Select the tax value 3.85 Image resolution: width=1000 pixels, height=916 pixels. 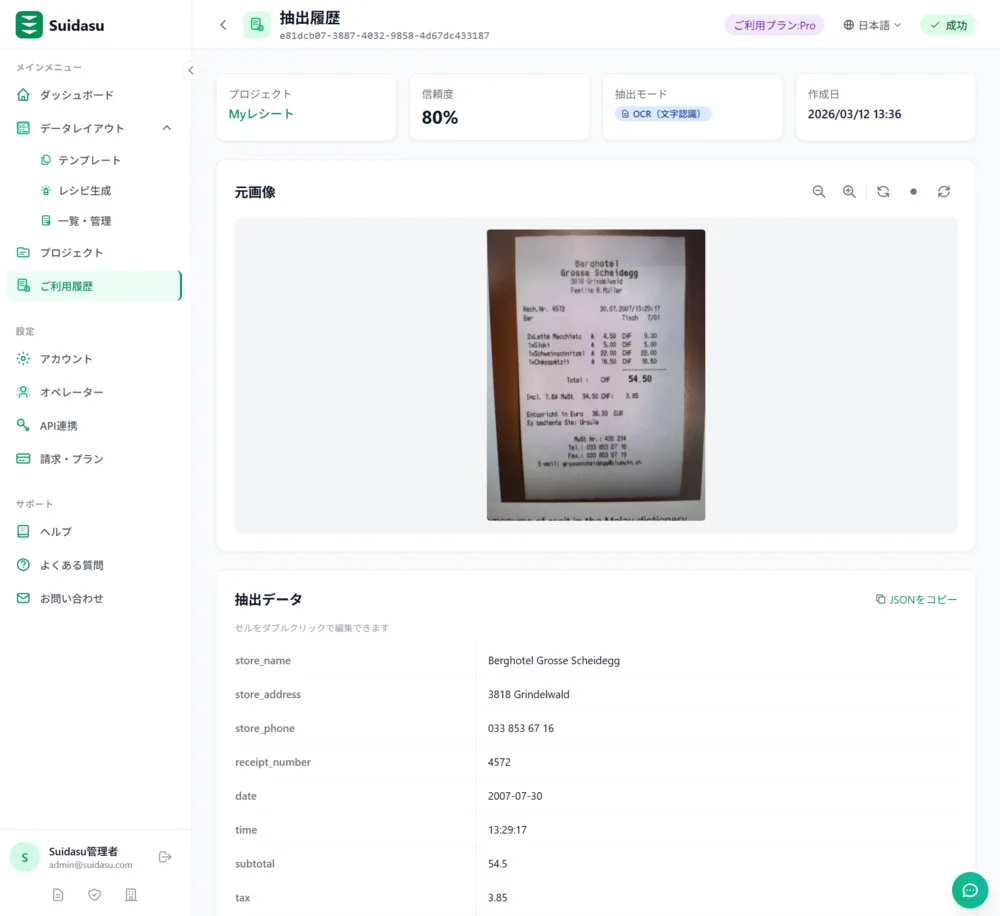pos(497,898)
